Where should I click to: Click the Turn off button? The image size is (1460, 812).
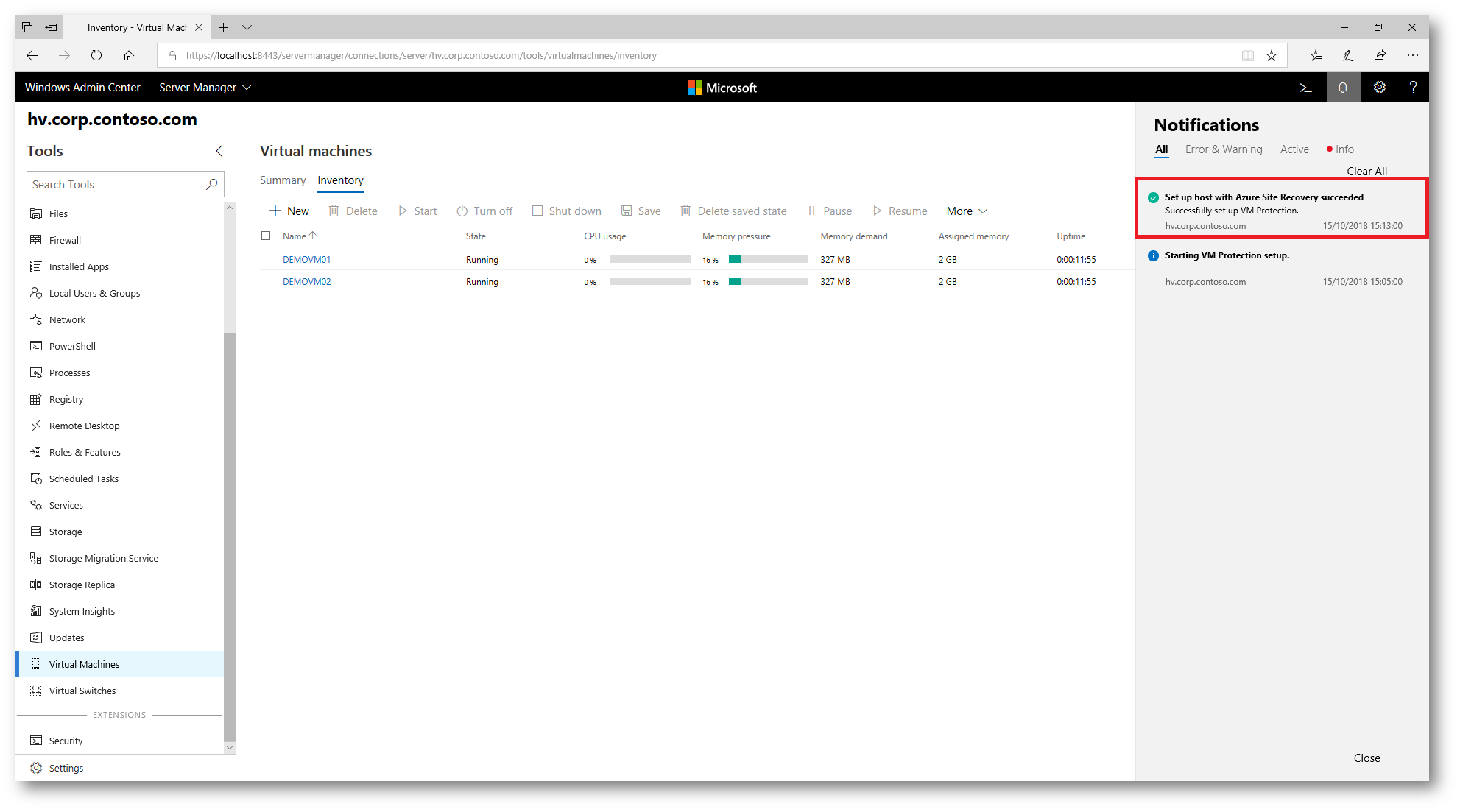[x=484, y=211]
